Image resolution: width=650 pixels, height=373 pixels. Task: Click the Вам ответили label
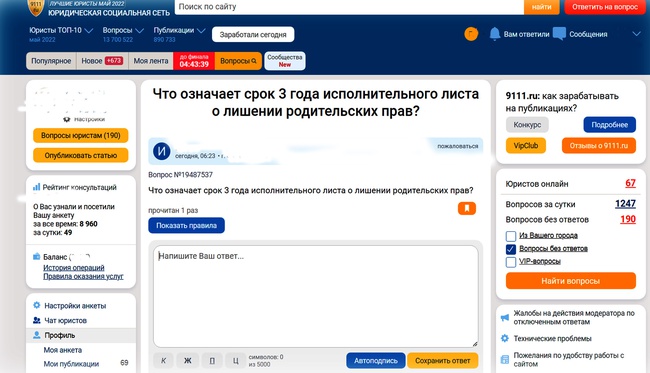point(526,34)
